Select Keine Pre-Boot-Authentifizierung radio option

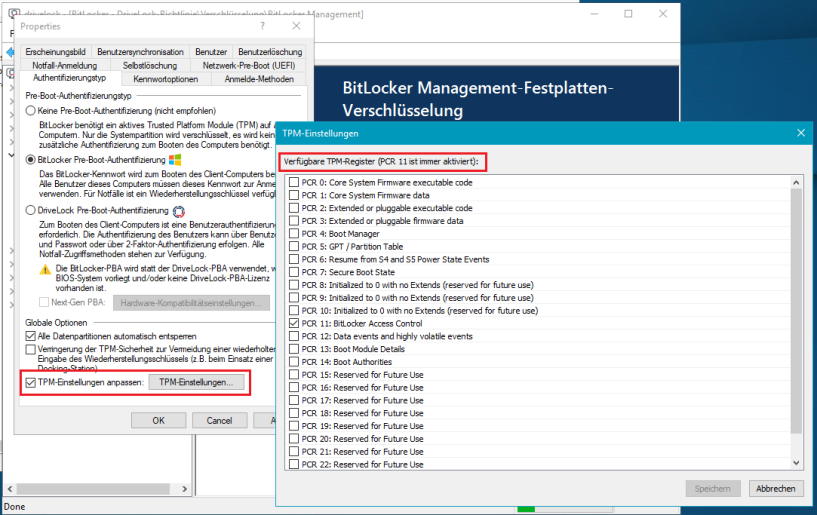(x=31, y=111)
